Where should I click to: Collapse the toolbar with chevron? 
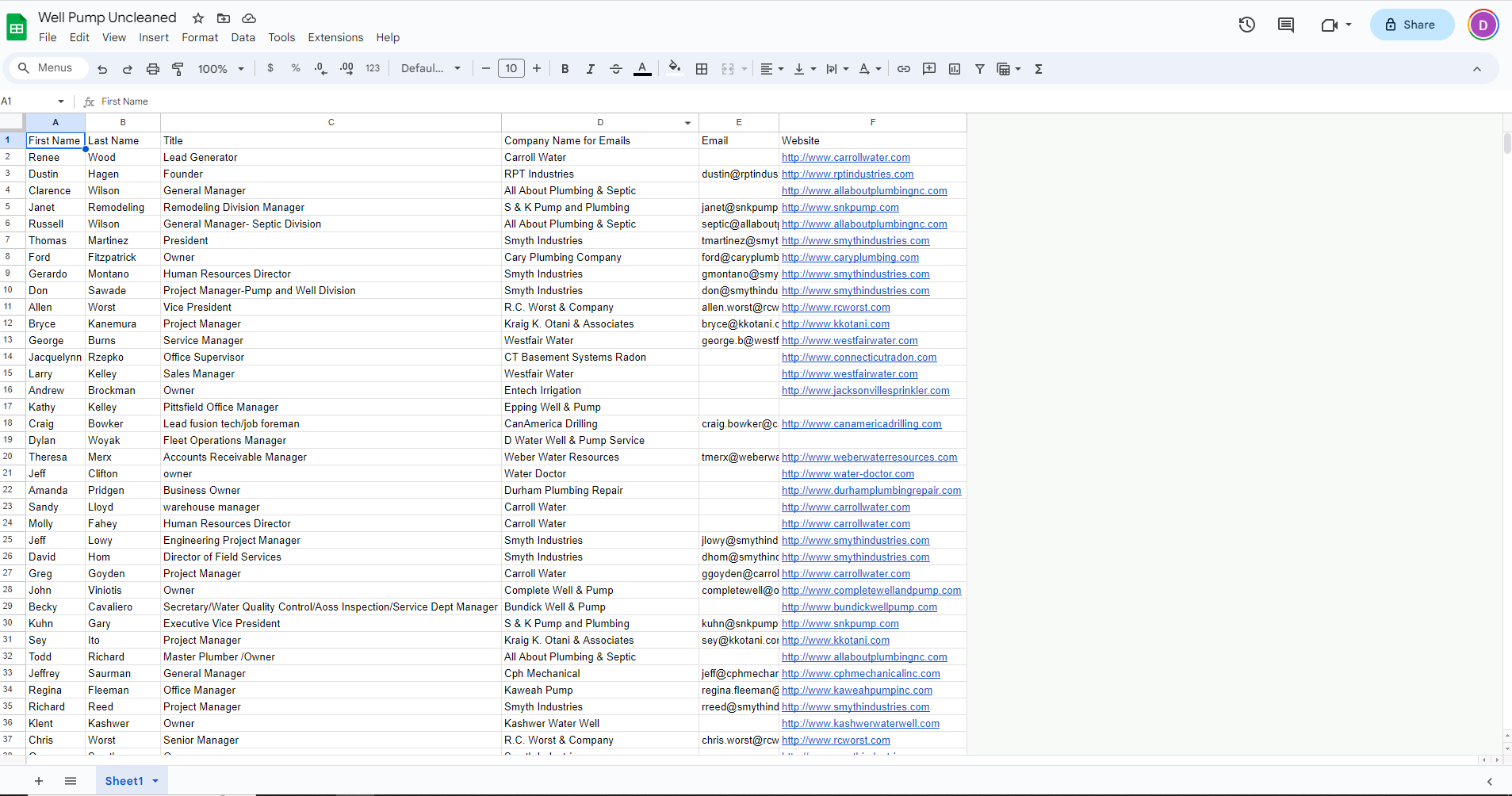point(1477,69)
